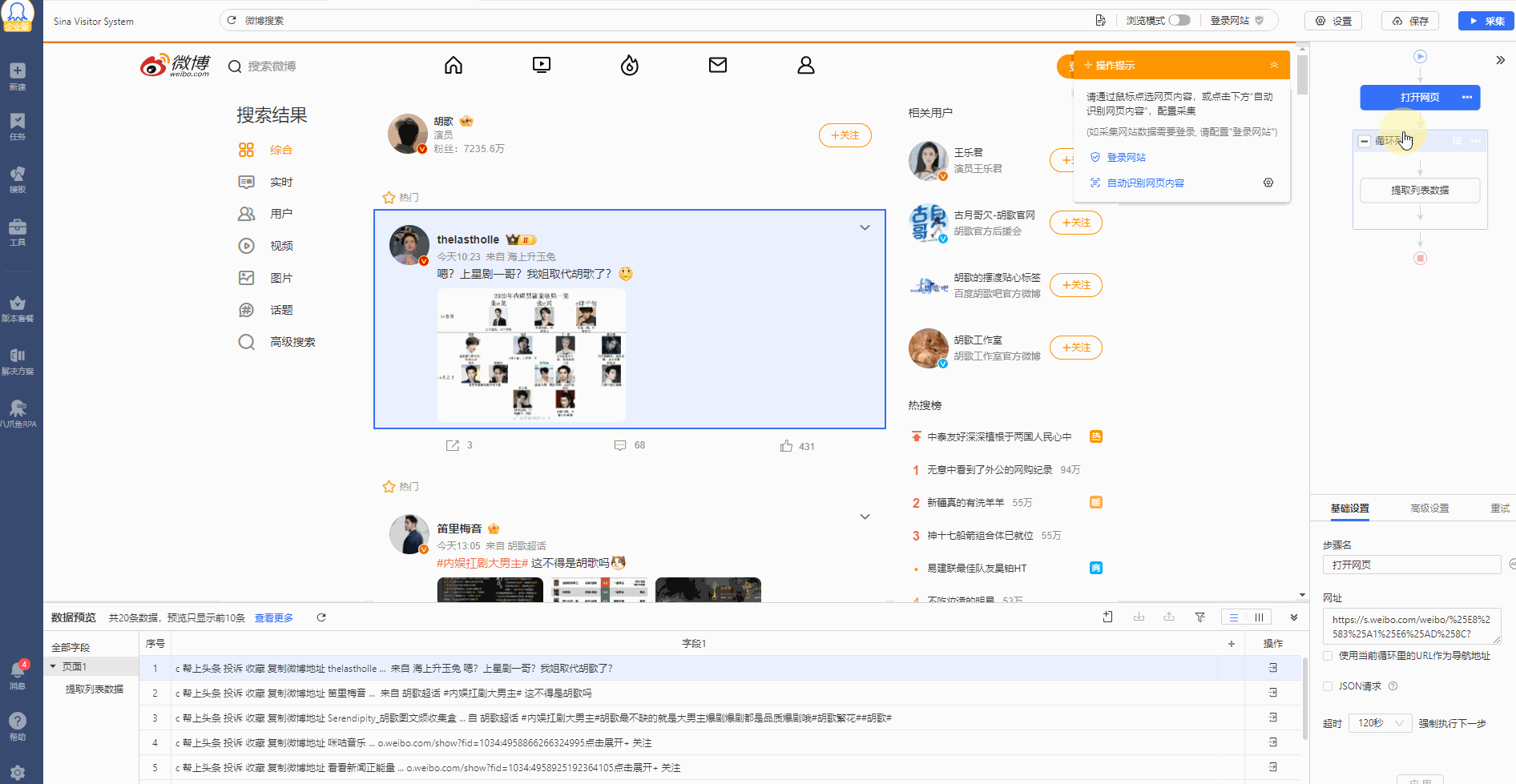Collapse the 页面1 tree node

pyautogui.click(x=53, y=666)
